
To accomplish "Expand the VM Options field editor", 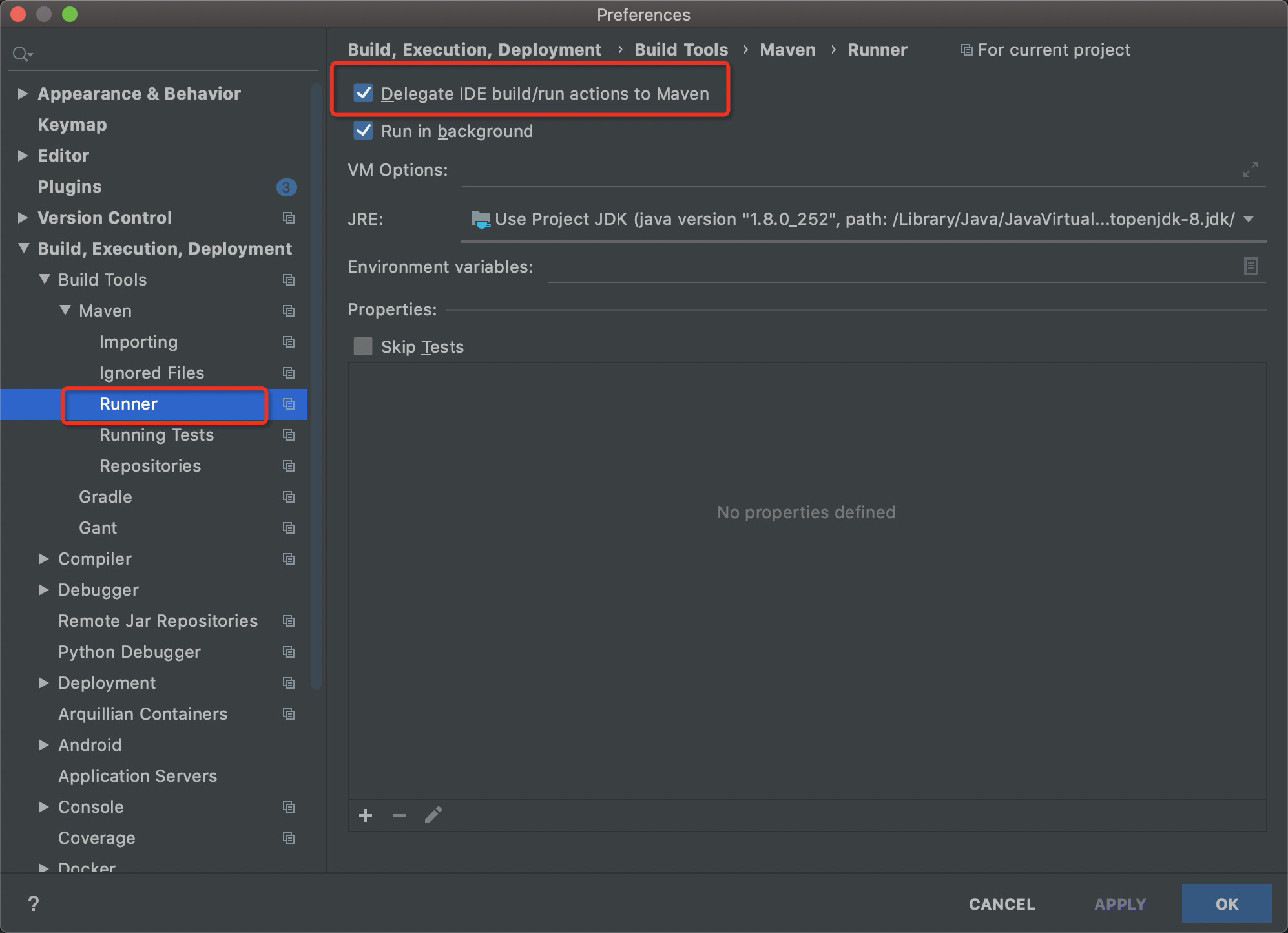I will click(1251, 169).
